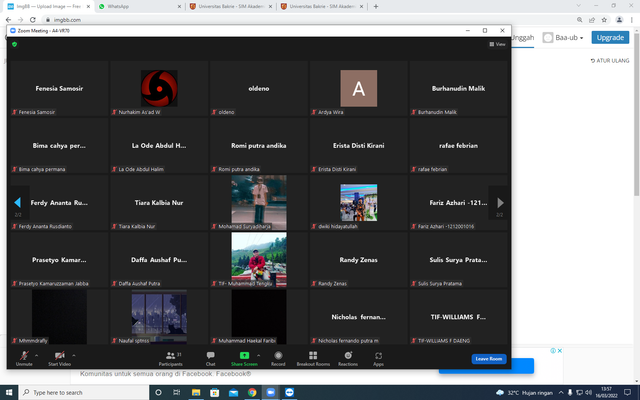The height and width of the screenshot is (400, 640).
Task: Click the imgbb.com address bar
Action: pyautogui.click(x=306, y=20)
